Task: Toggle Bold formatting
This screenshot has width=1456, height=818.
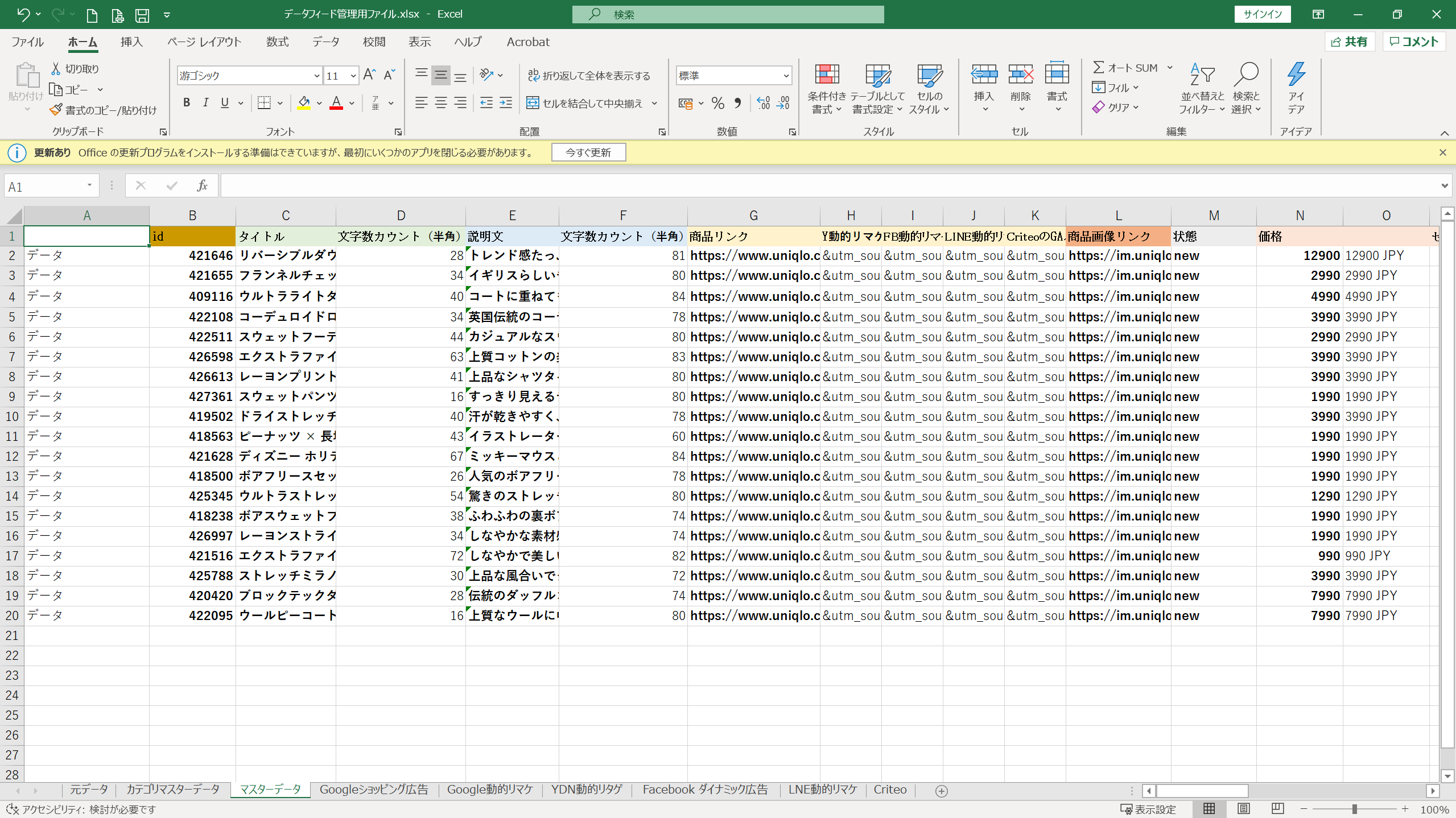Action: coord(187,103)
